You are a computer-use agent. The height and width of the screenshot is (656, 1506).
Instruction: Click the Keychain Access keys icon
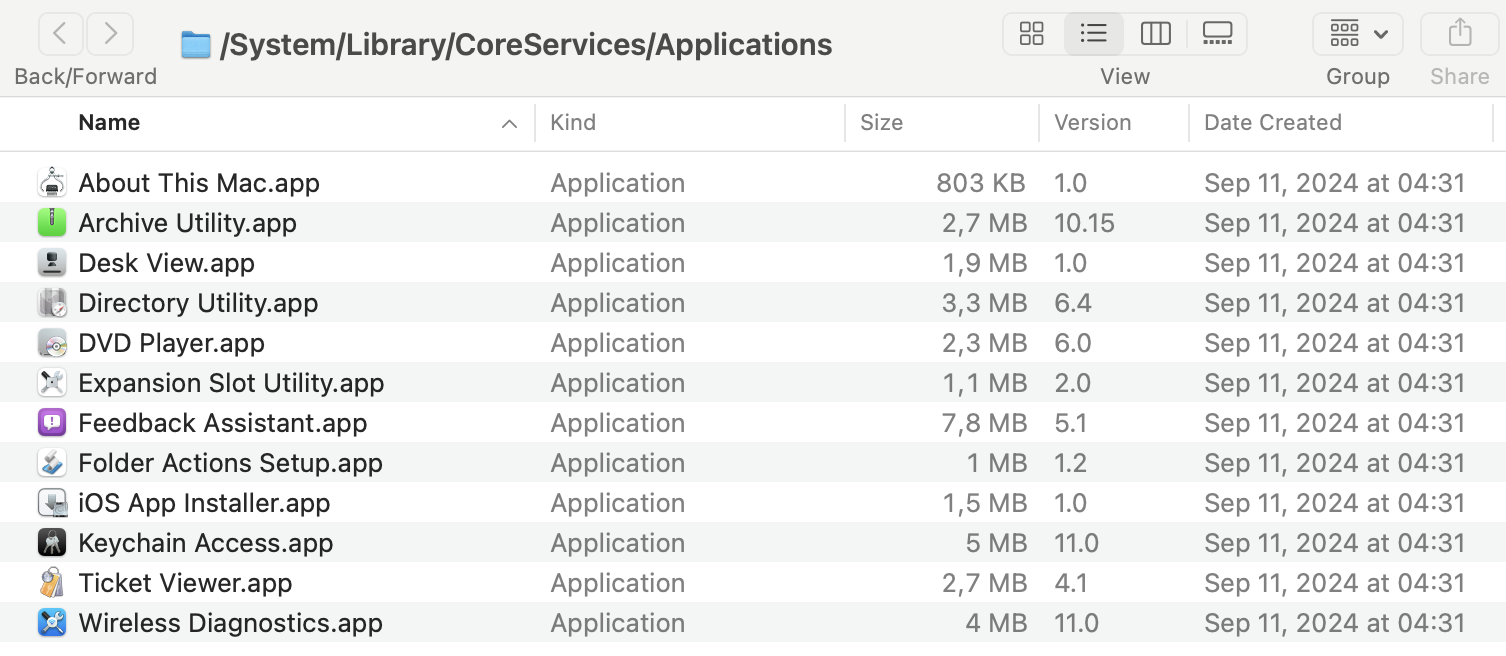(52, 543)
